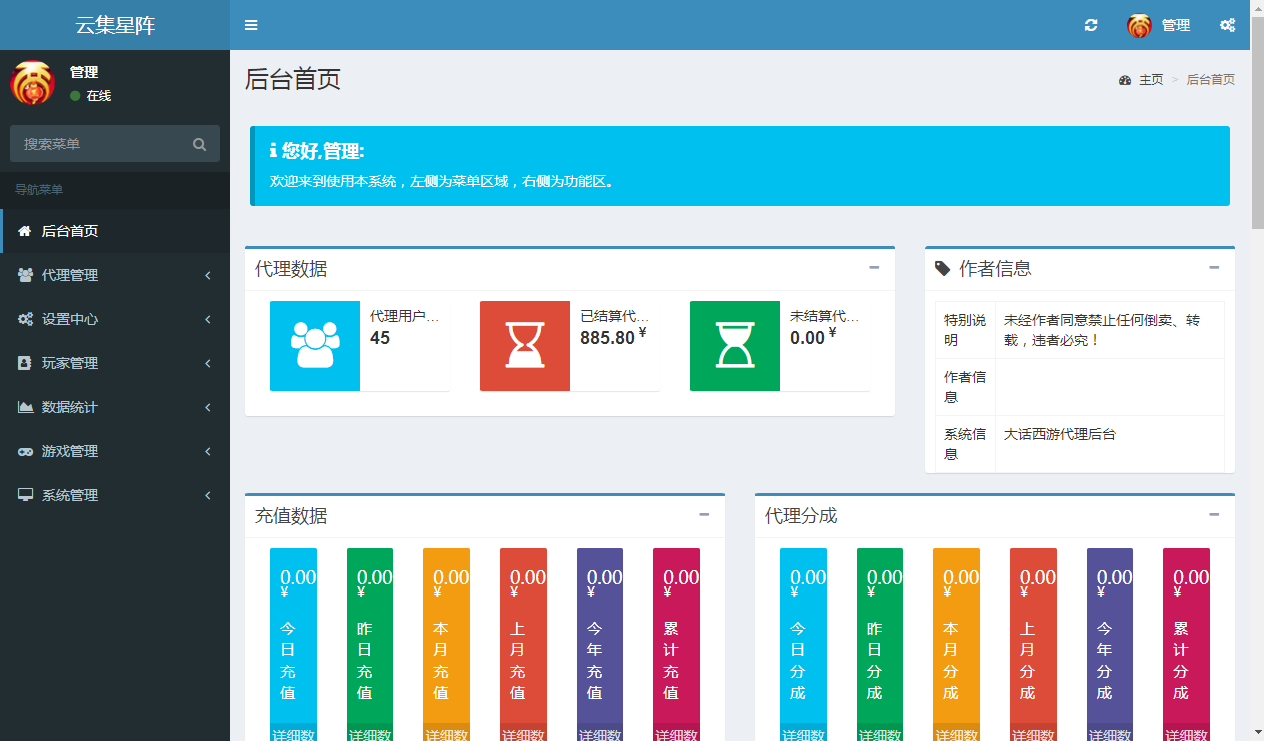Click the dashboard icon beside 主页 breadcrumb
1264x741 pixels.
click(x=1125, y=80)
